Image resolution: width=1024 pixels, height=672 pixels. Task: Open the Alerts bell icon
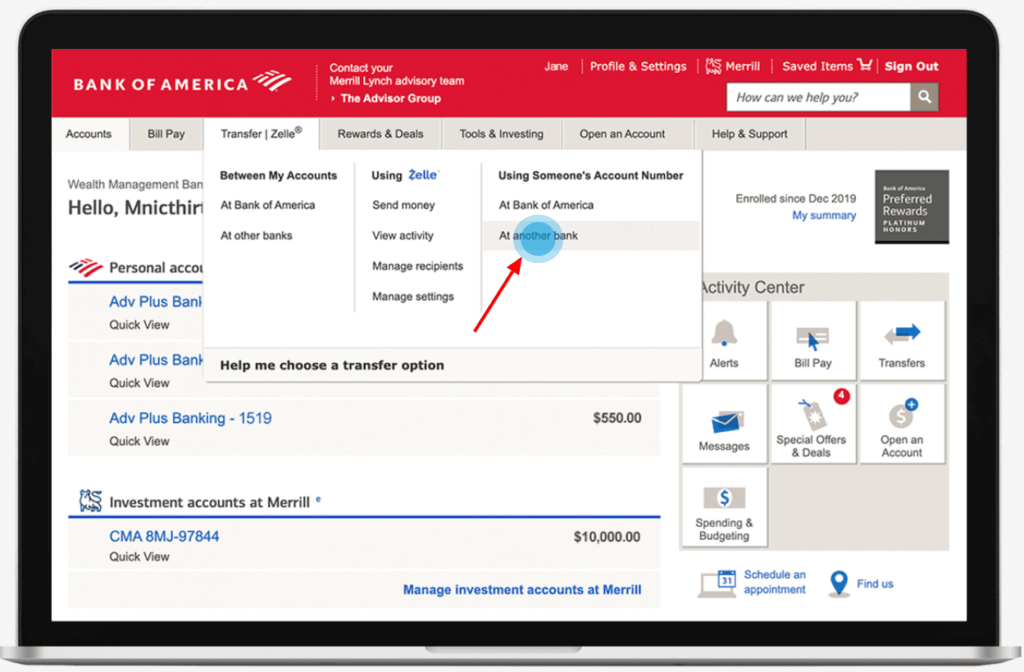click(724, 333)
